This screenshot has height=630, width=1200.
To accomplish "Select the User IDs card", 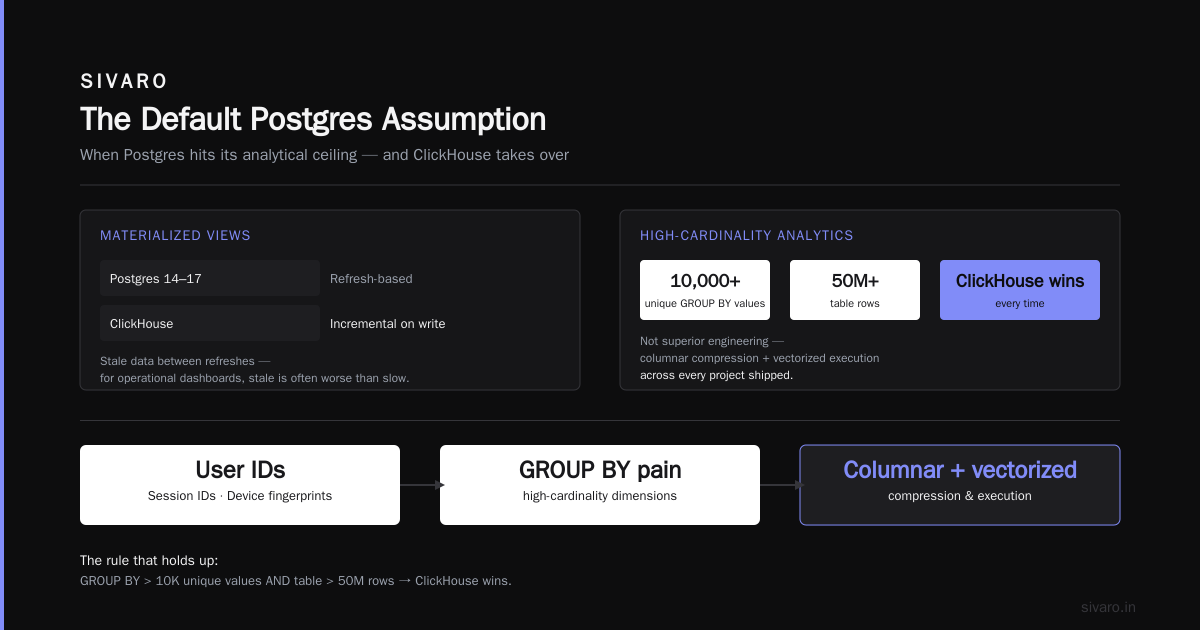I will [240, 485].
